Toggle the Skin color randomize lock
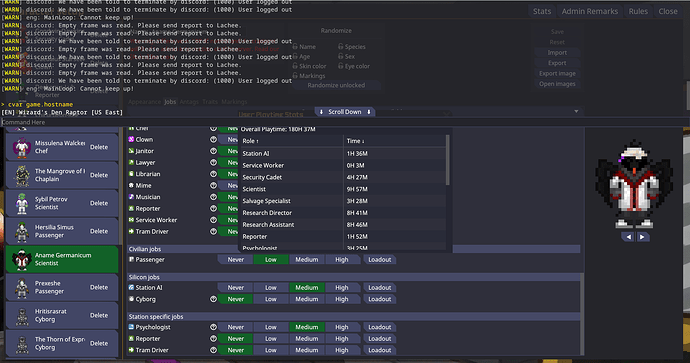The image size is (690, 363). click(x=295, y=66)
